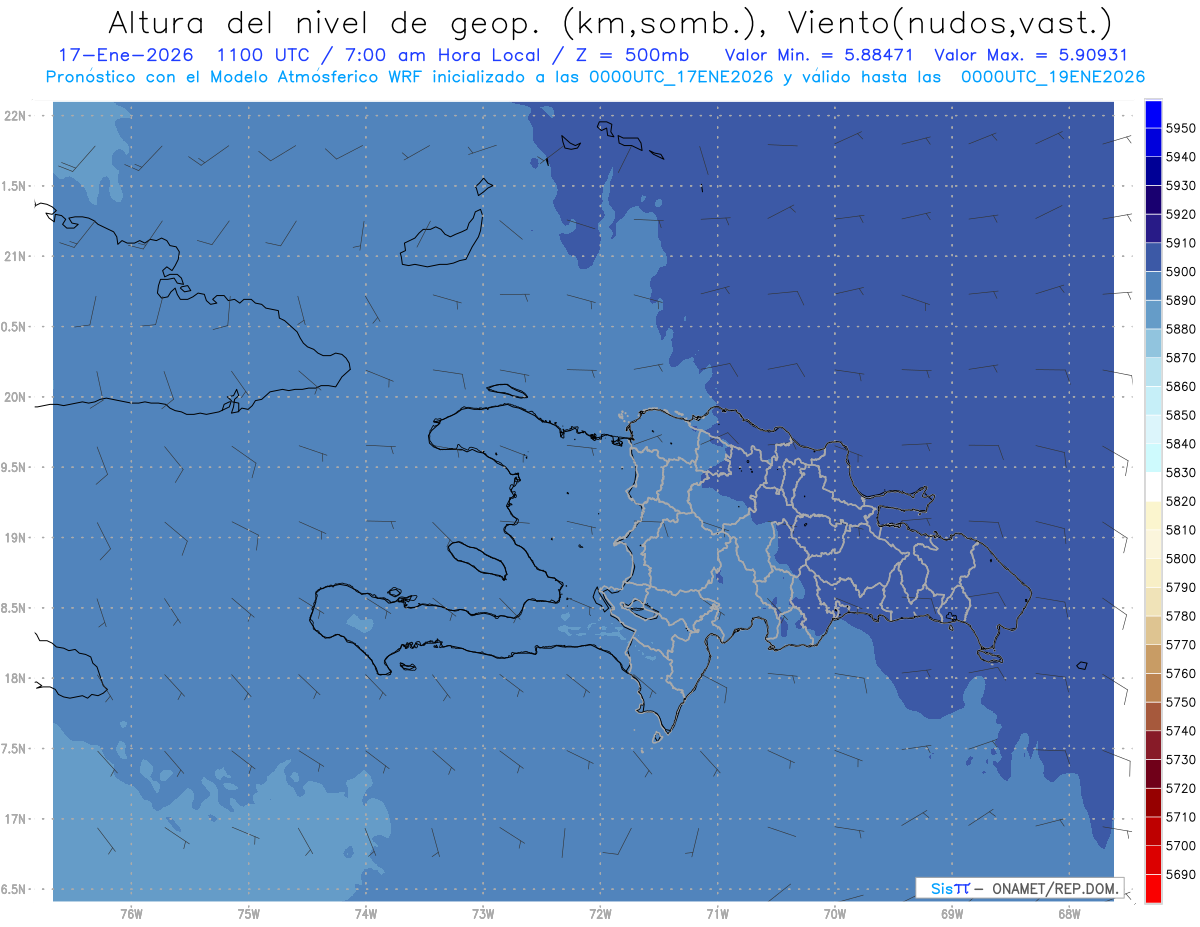Click the 5850 legend value

(1180, 415)
